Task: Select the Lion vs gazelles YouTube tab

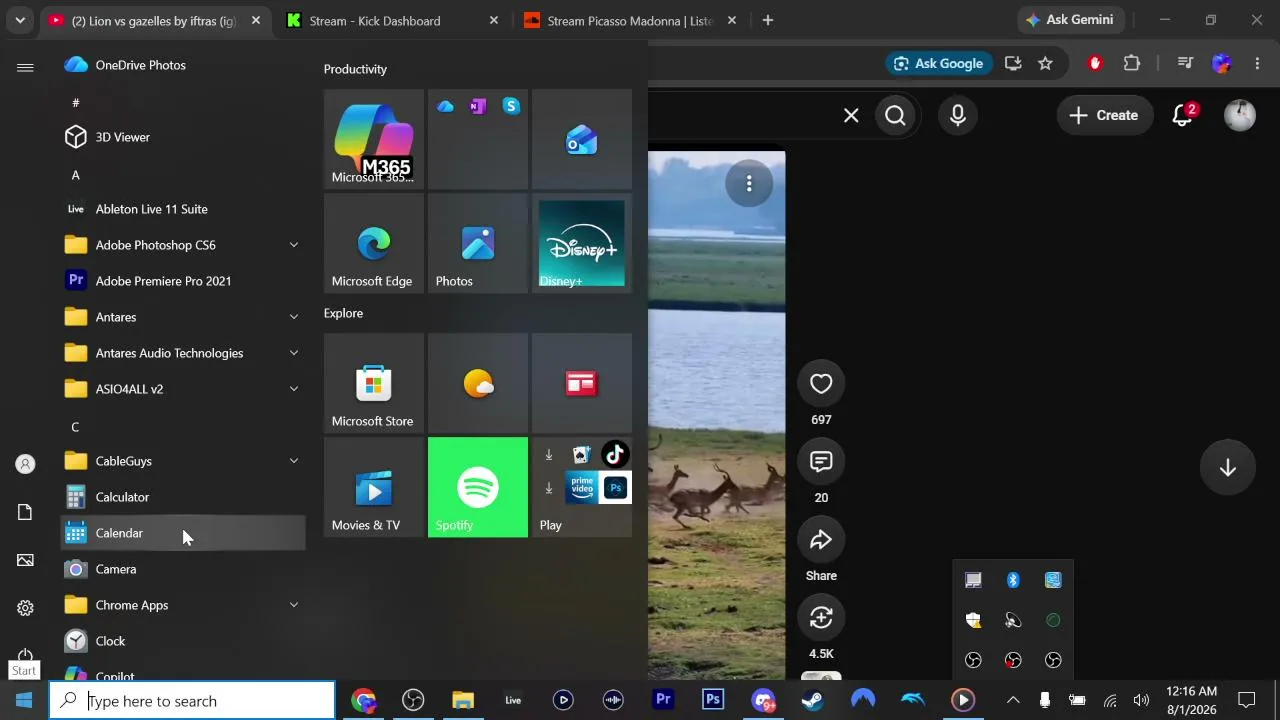Action: point(153,20)
